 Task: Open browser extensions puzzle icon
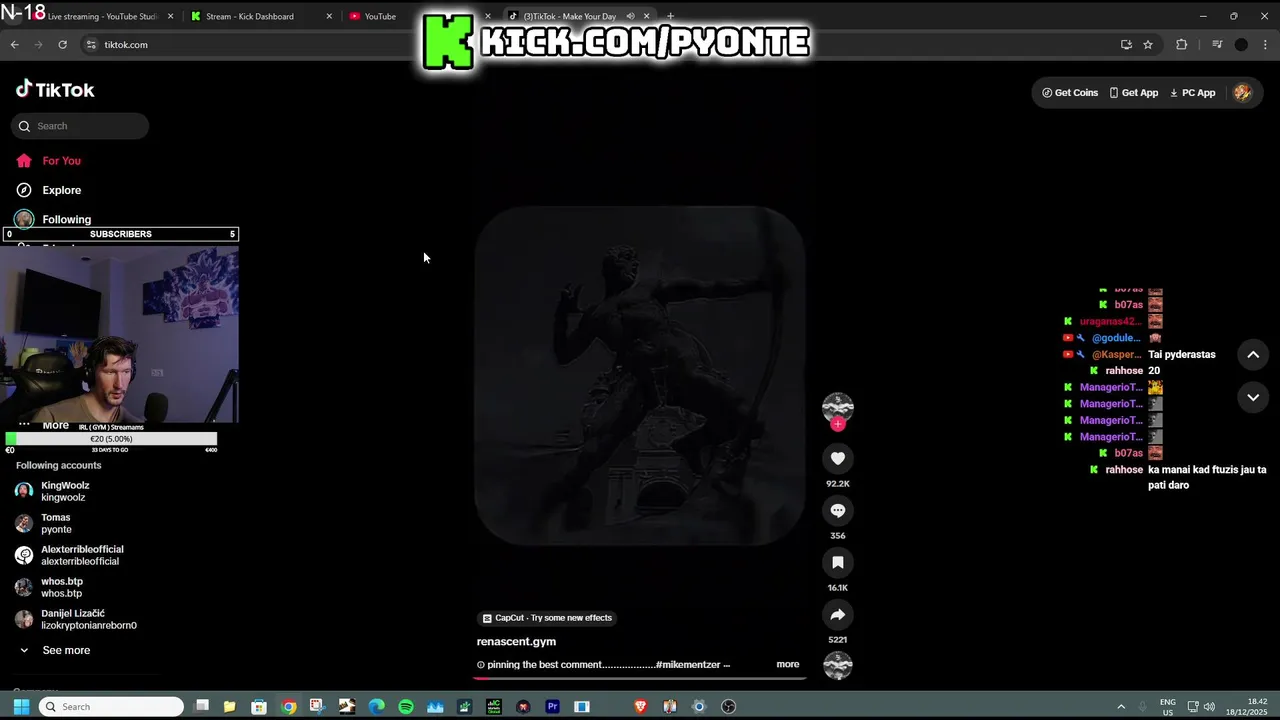coord(1181,45)
